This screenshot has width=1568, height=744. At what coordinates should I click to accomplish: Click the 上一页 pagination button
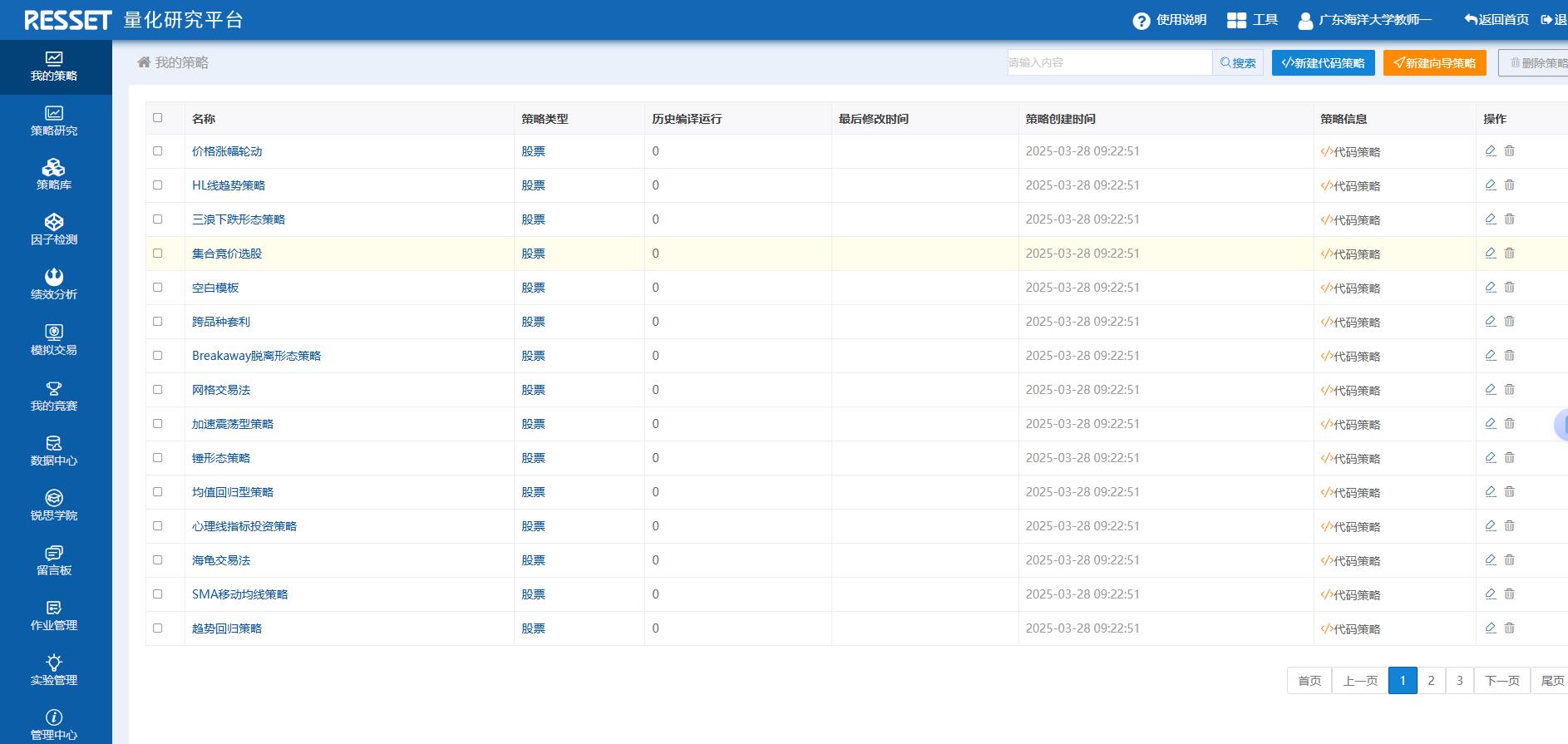(x=1360, y=680)
